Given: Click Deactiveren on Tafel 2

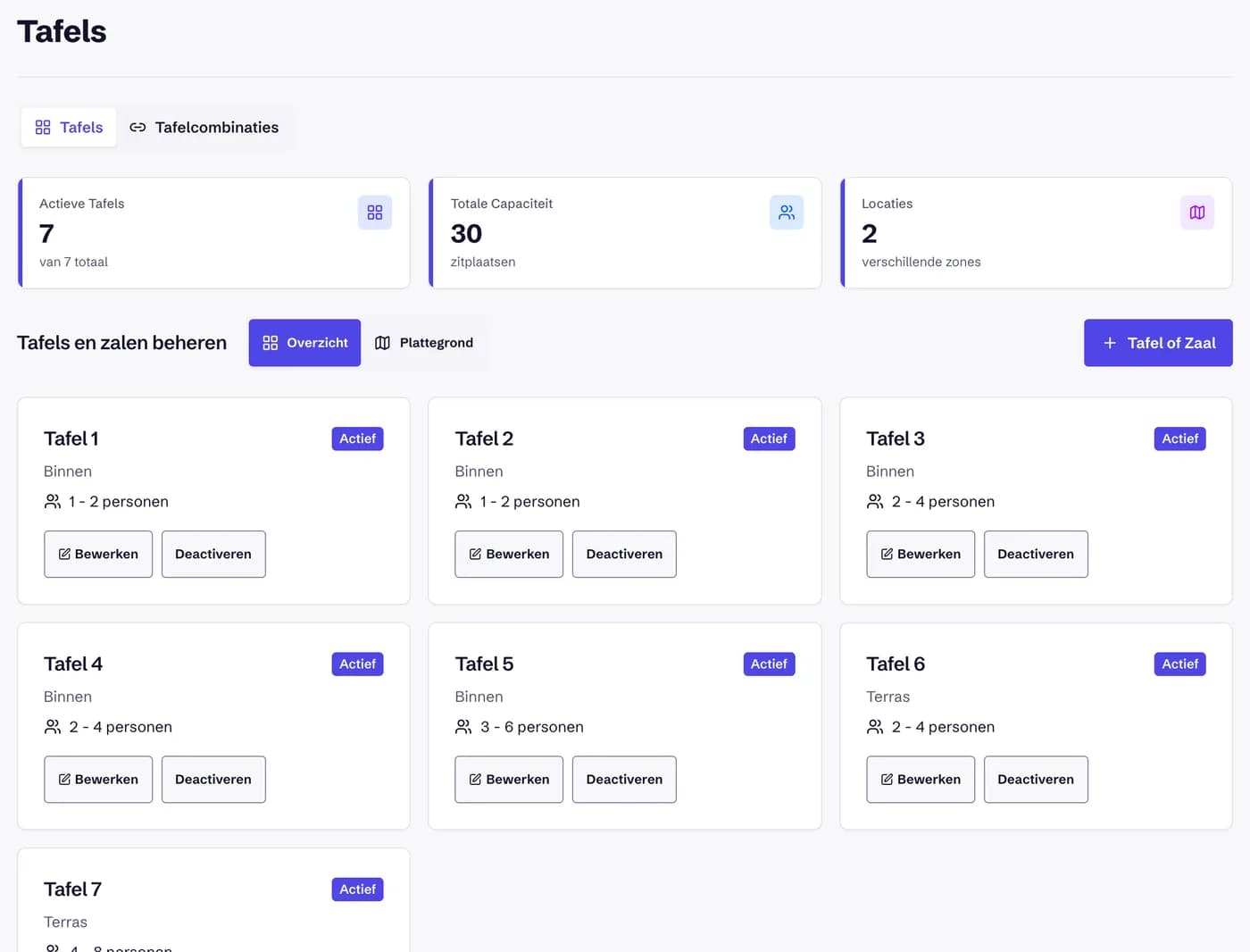Looking at the screenshot, I should pyautogui.click(x=624, y=554).
